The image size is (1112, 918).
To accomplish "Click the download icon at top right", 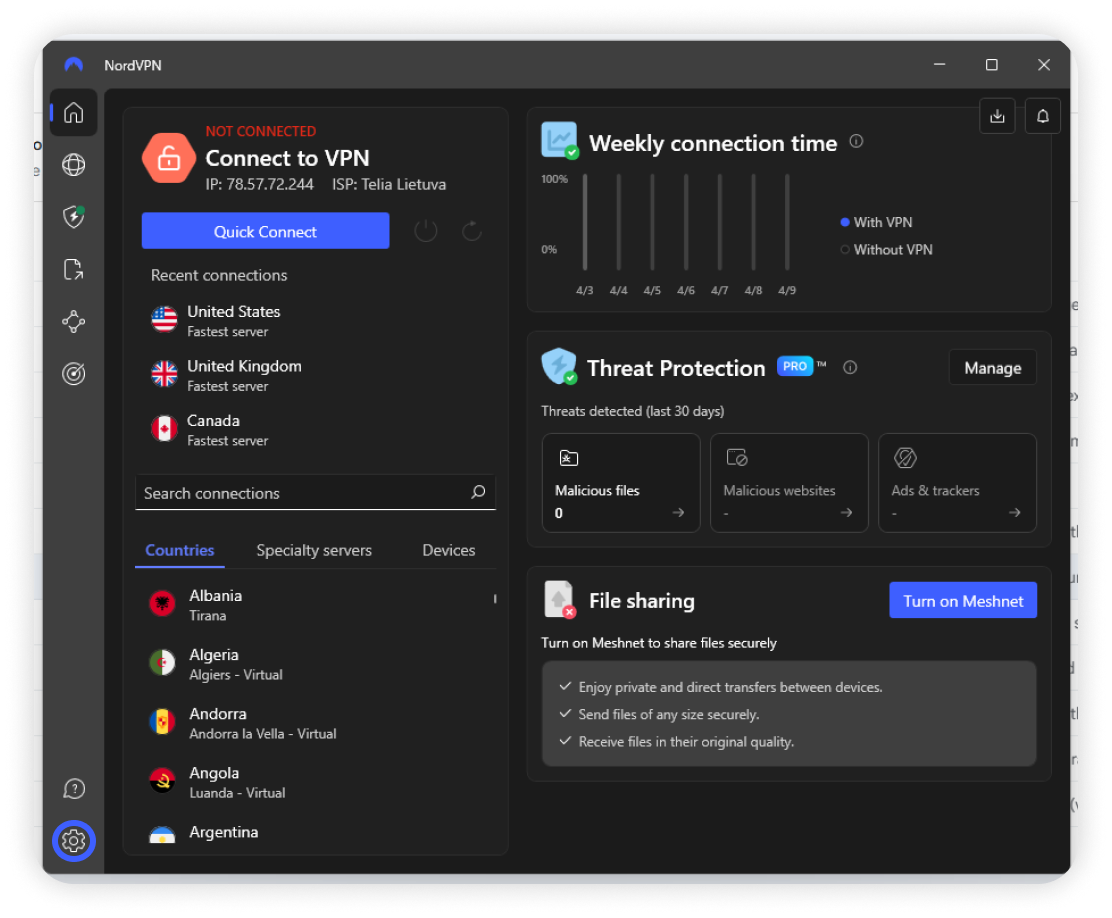I will [997, 116].
